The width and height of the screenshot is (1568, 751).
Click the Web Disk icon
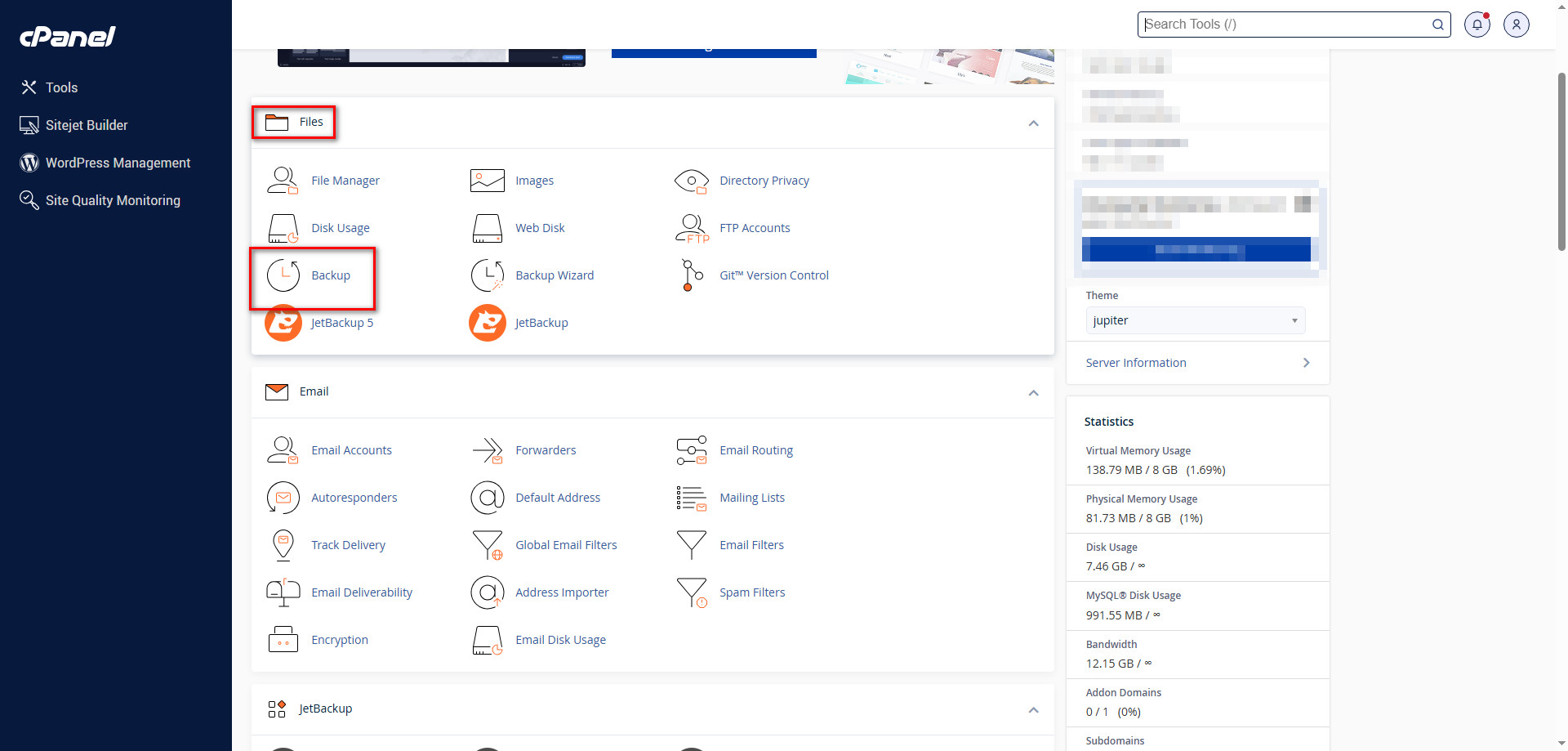tap(487, 227)
